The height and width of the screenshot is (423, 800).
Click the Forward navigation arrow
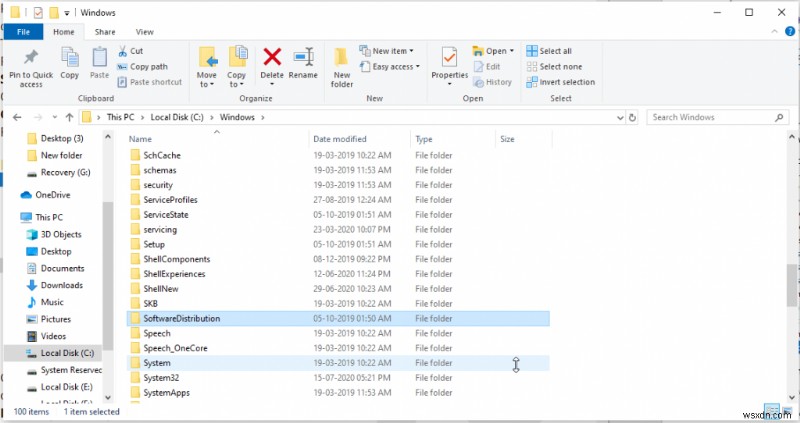point(38,117)
